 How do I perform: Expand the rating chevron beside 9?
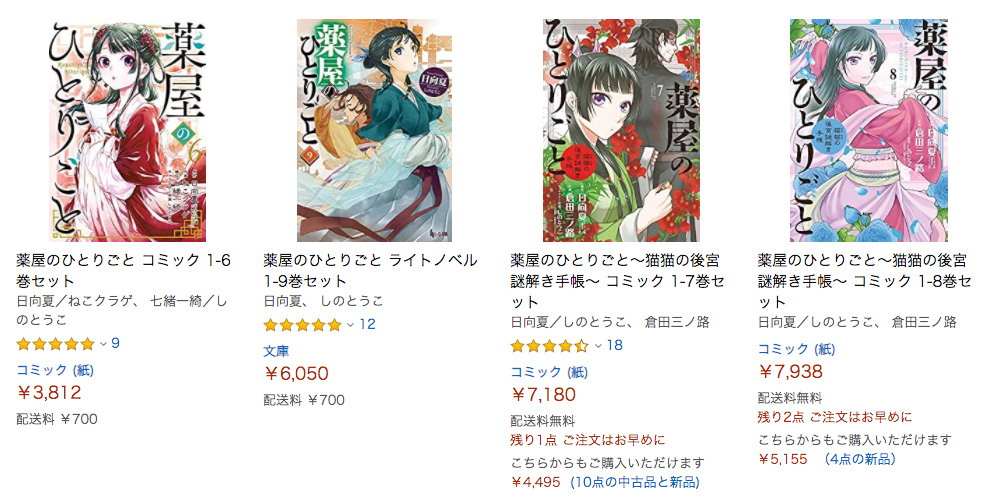tap(103, 344)
